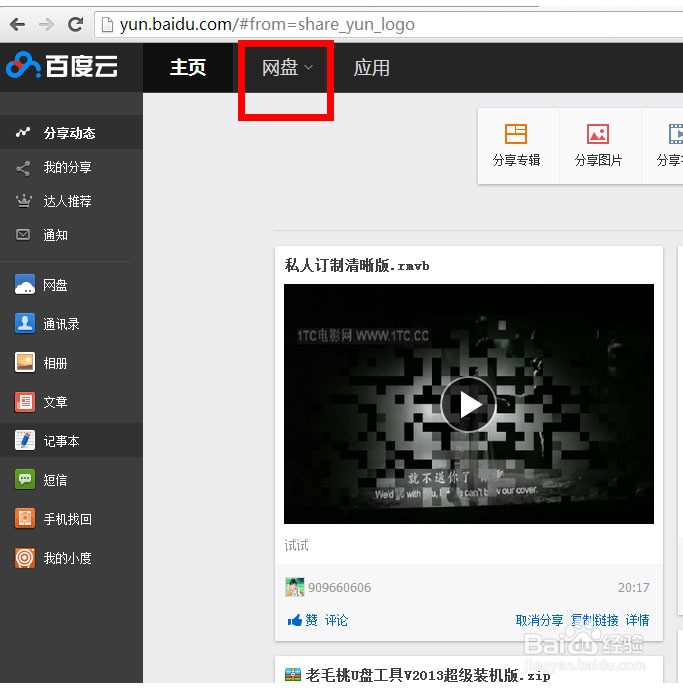This screenshot has height=690, width=683.
Task: Click the 909660606 user avatar
Action: point(294,587)
